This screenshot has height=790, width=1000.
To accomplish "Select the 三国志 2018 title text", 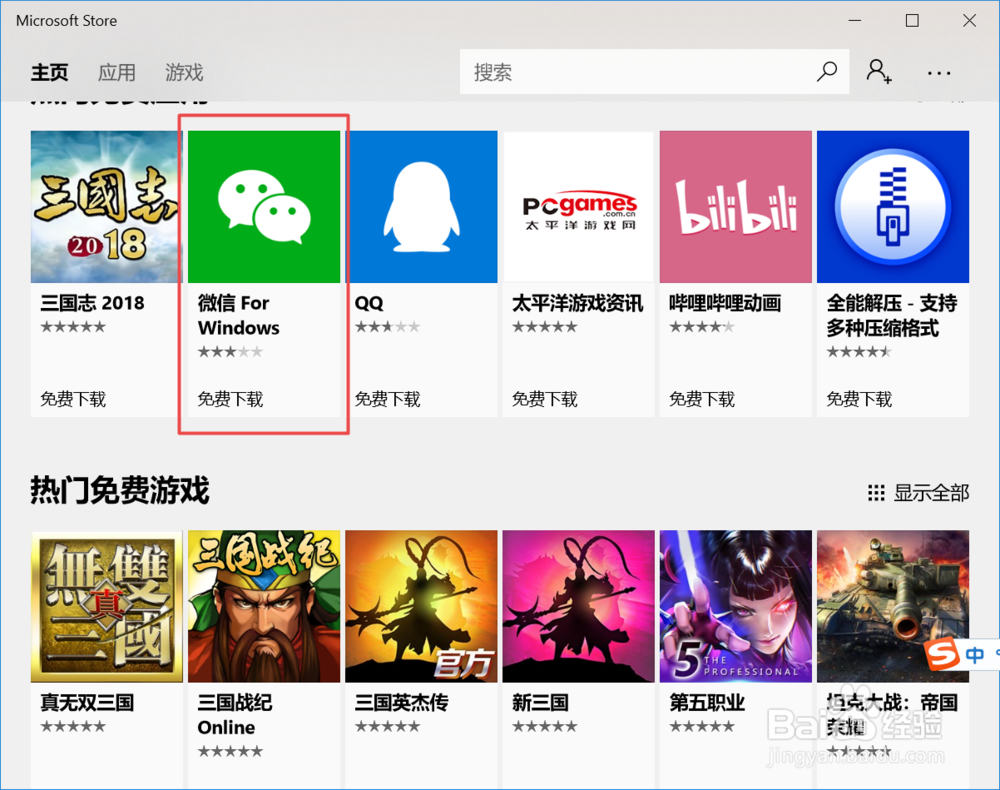I will (x=92, y=303).
